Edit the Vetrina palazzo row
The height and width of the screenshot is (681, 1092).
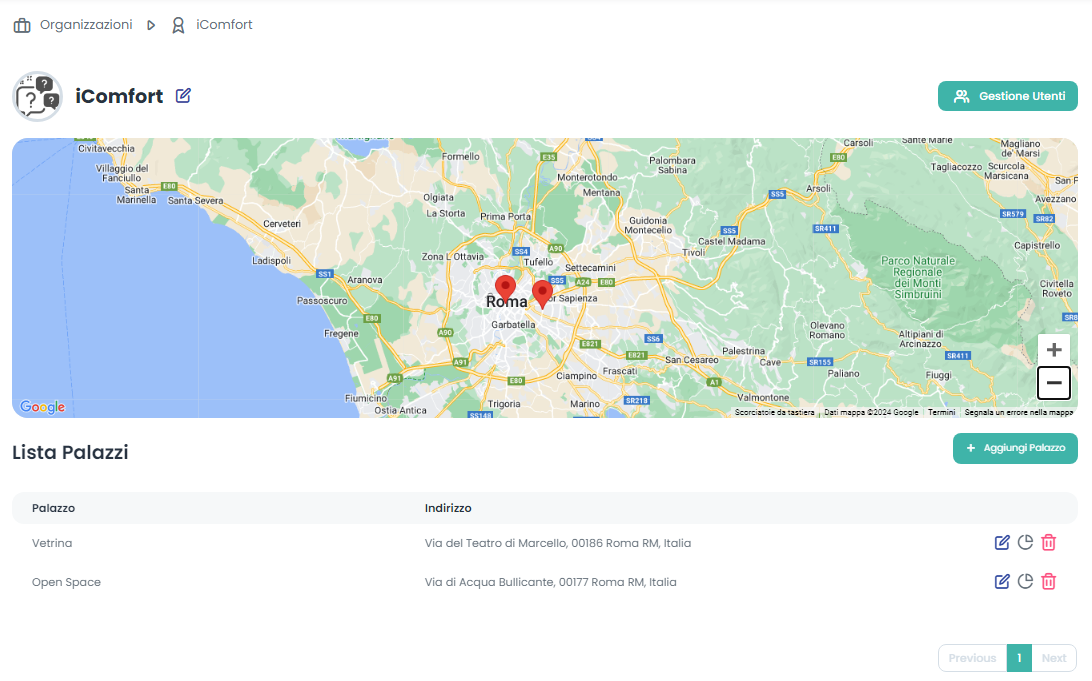point(1002,543)
